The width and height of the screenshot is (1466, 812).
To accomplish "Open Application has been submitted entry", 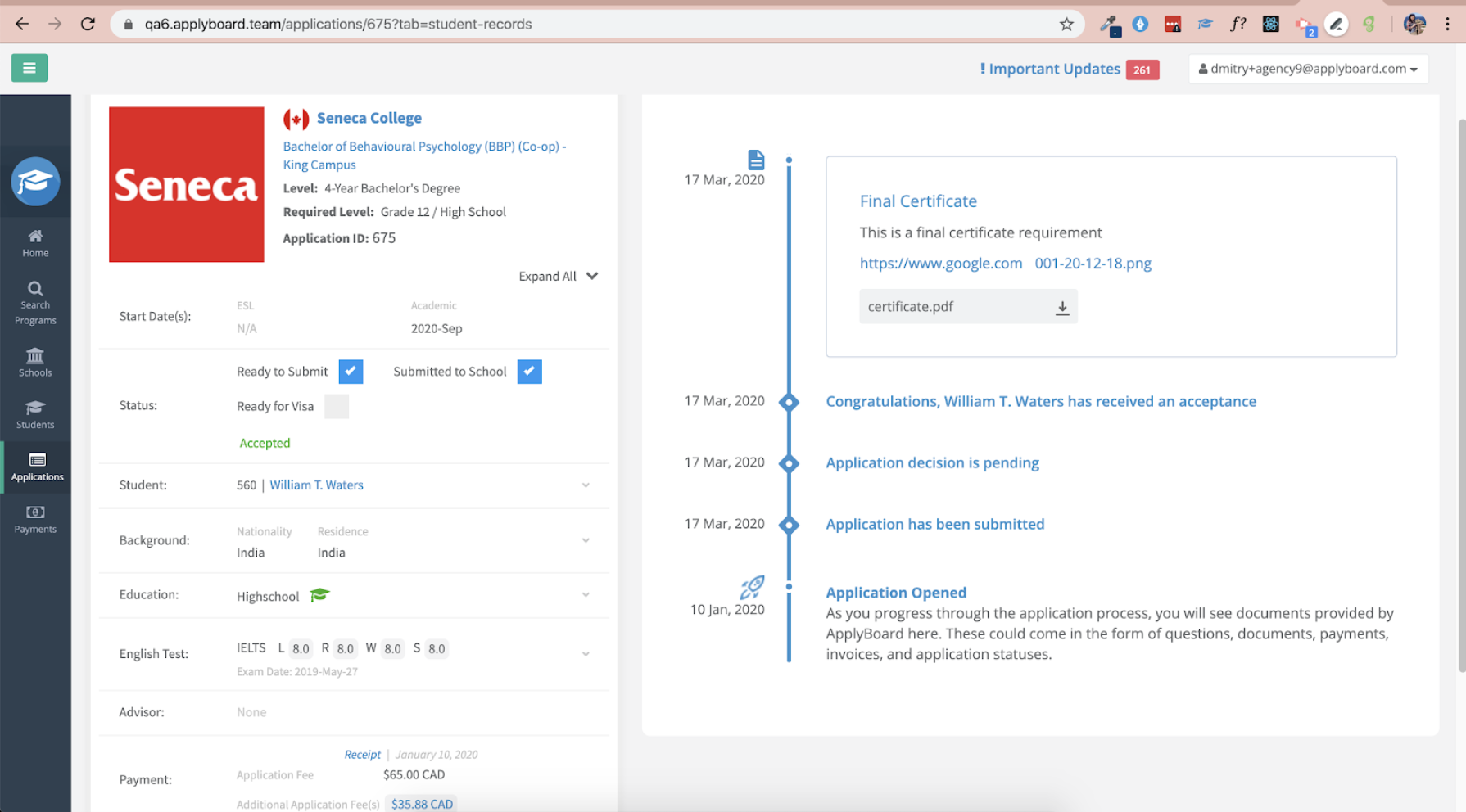I will tap(934, 524).
